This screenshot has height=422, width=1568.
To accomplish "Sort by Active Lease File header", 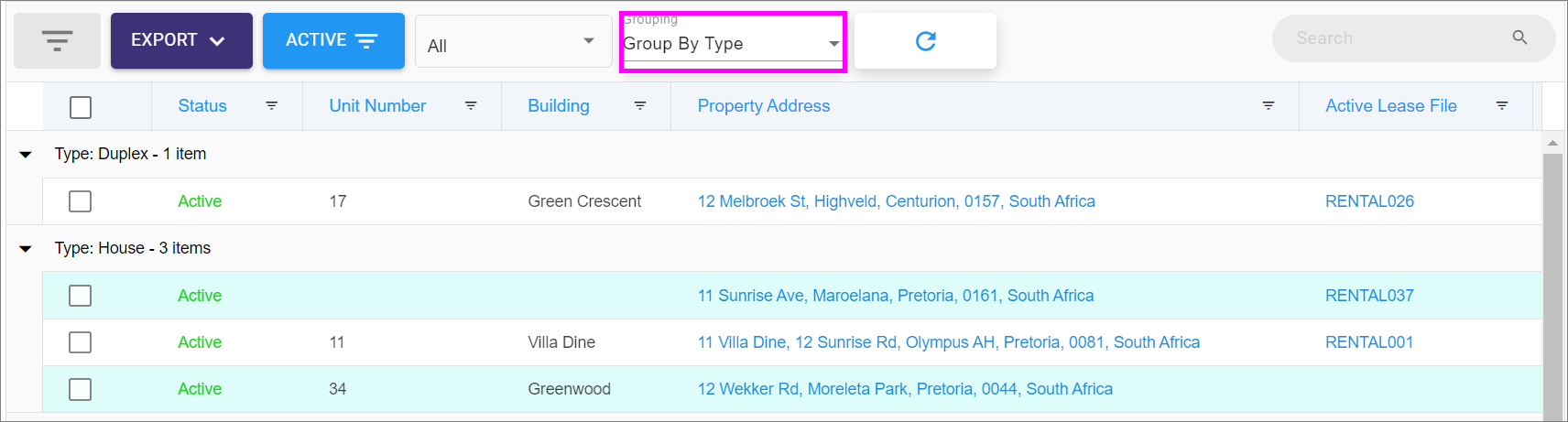I will [x=1391, y=106].
